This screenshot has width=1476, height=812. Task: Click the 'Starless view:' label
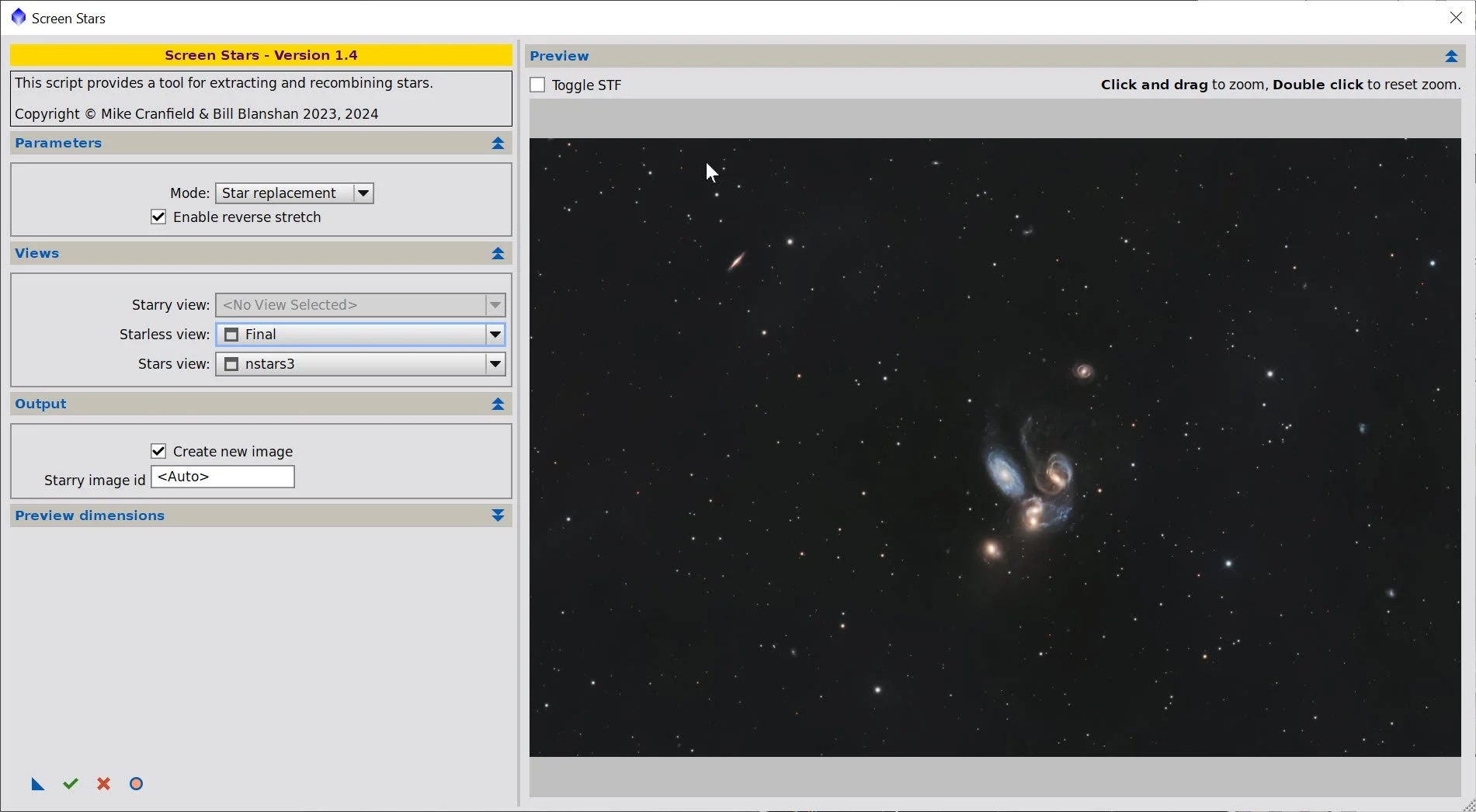tap(165, 335)
